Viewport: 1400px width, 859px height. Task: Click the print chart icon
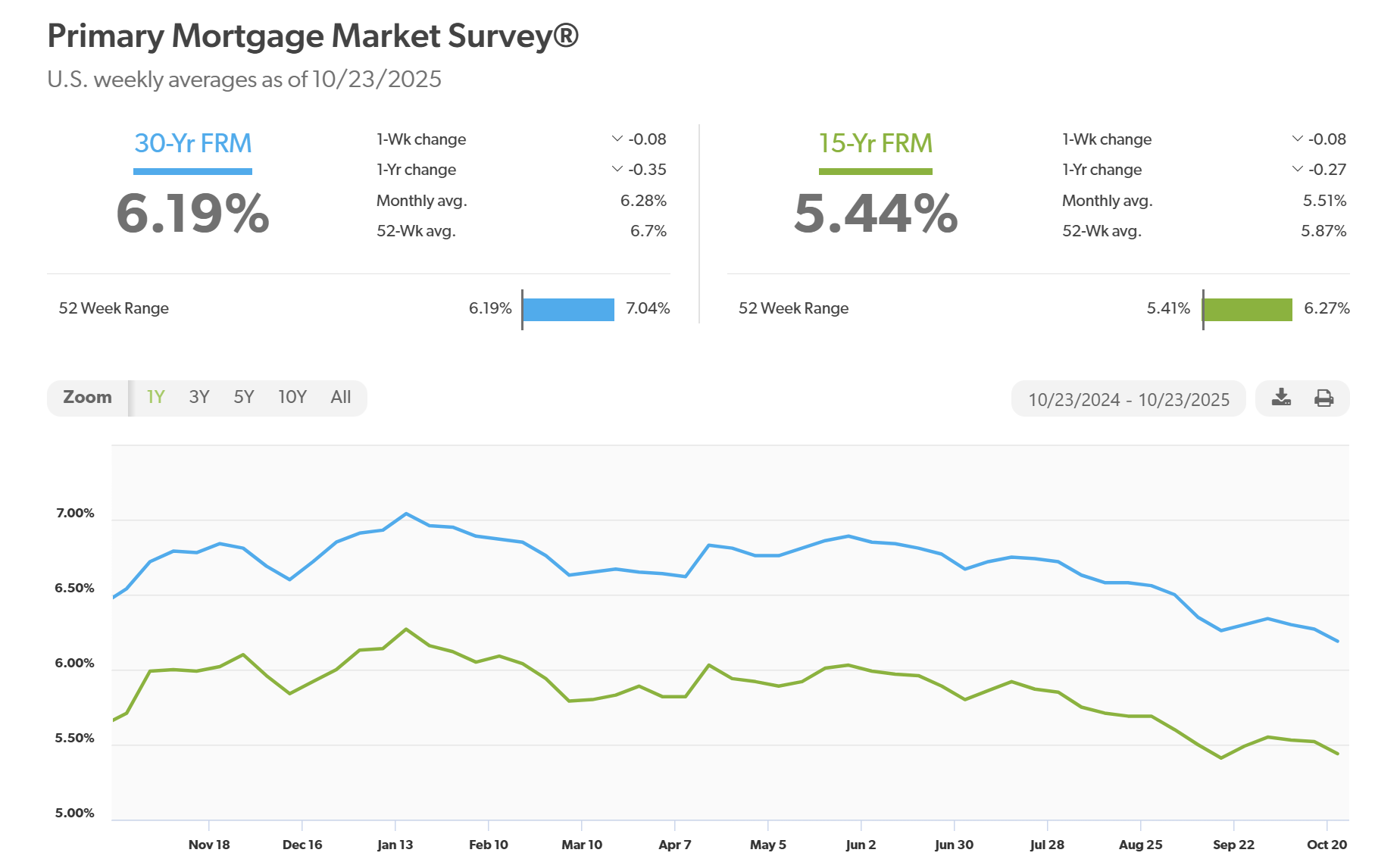(x=1323, y=398)
